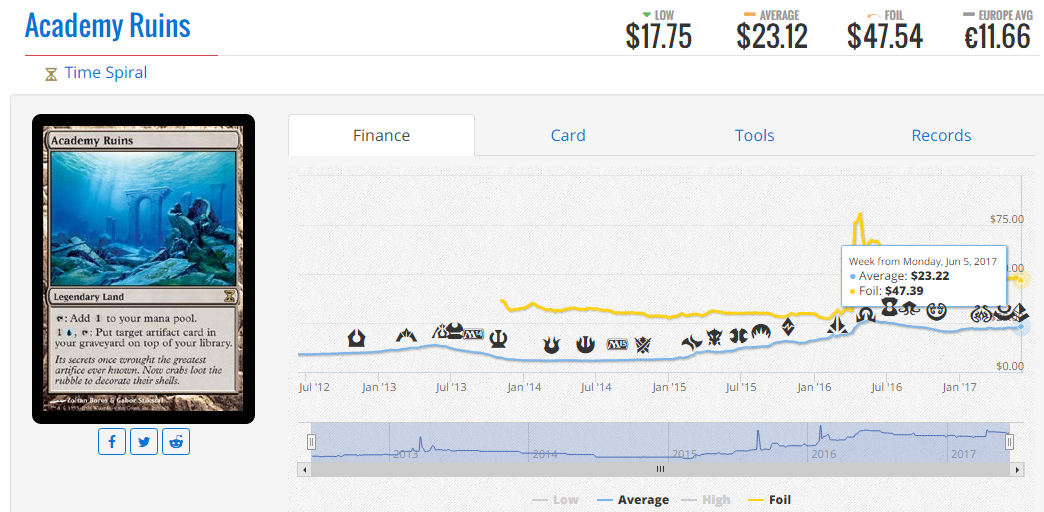Toggle the High price series in legend
The image size is (1044, 512).
tap(708, 499)
